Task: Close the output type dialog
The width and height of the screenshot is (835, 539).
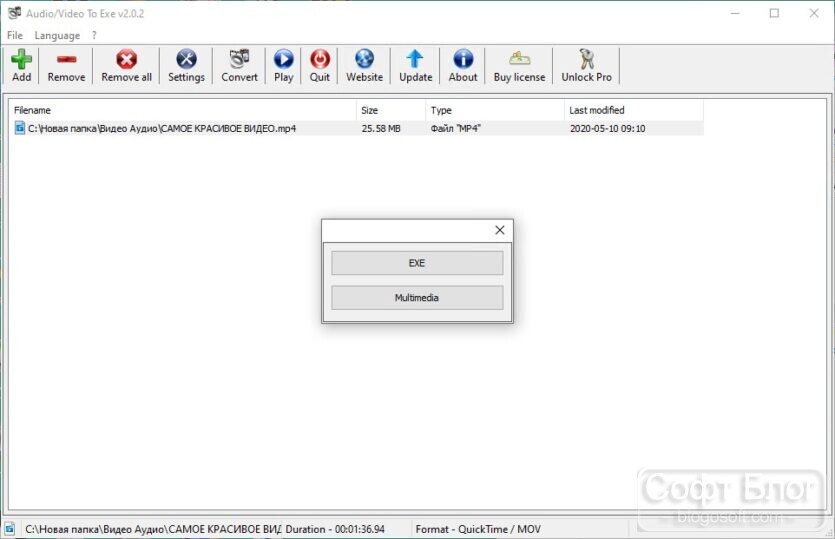Action: (500, 230)
